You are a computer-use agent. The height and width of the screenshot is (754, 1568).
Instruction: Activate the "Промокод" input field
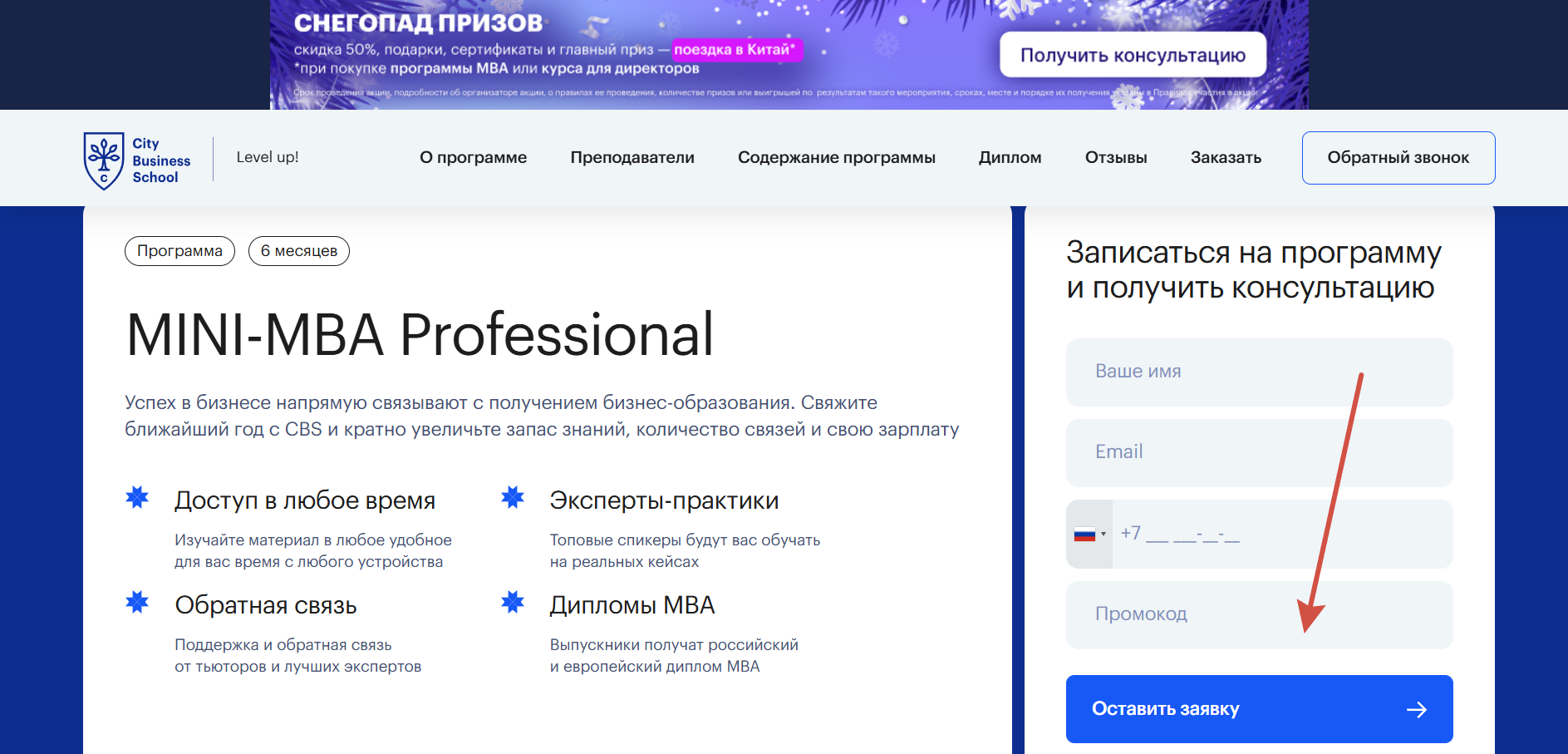tap(1260, 614)
